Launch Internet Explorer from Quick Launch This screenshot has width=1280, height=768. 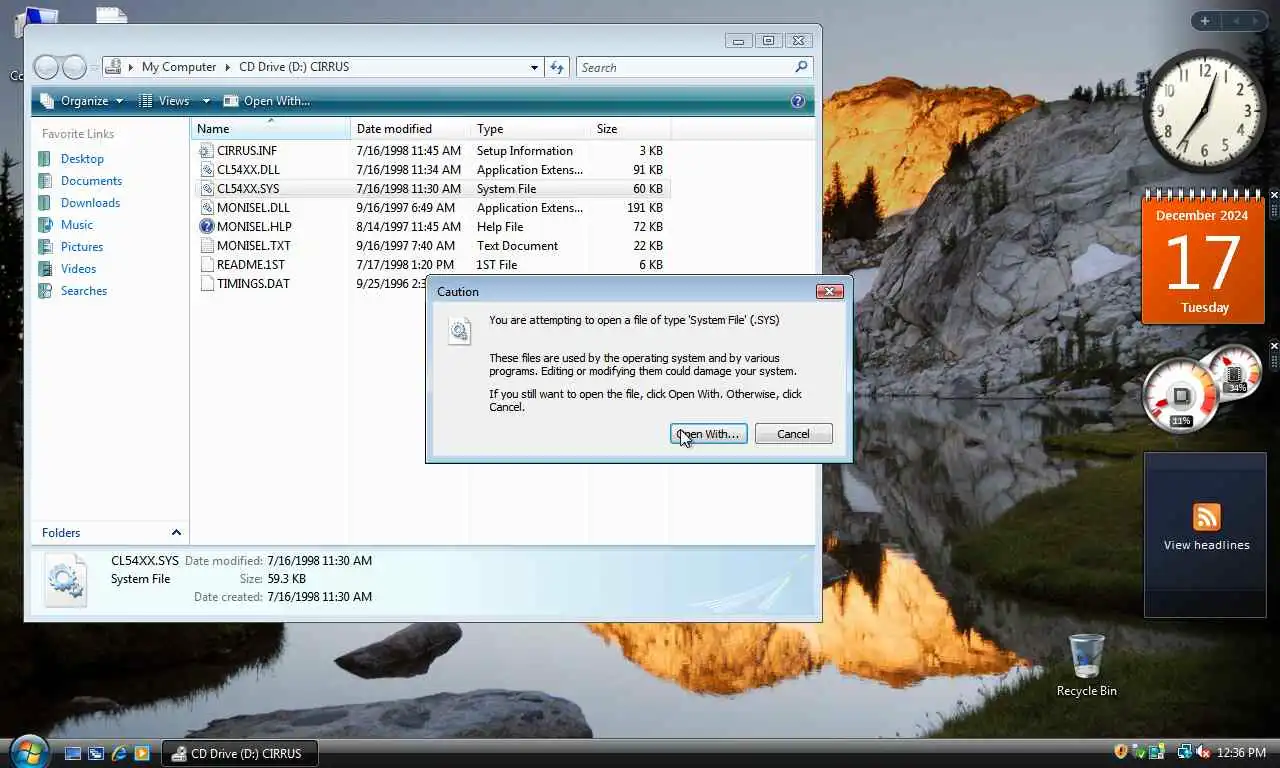point(119,753)
